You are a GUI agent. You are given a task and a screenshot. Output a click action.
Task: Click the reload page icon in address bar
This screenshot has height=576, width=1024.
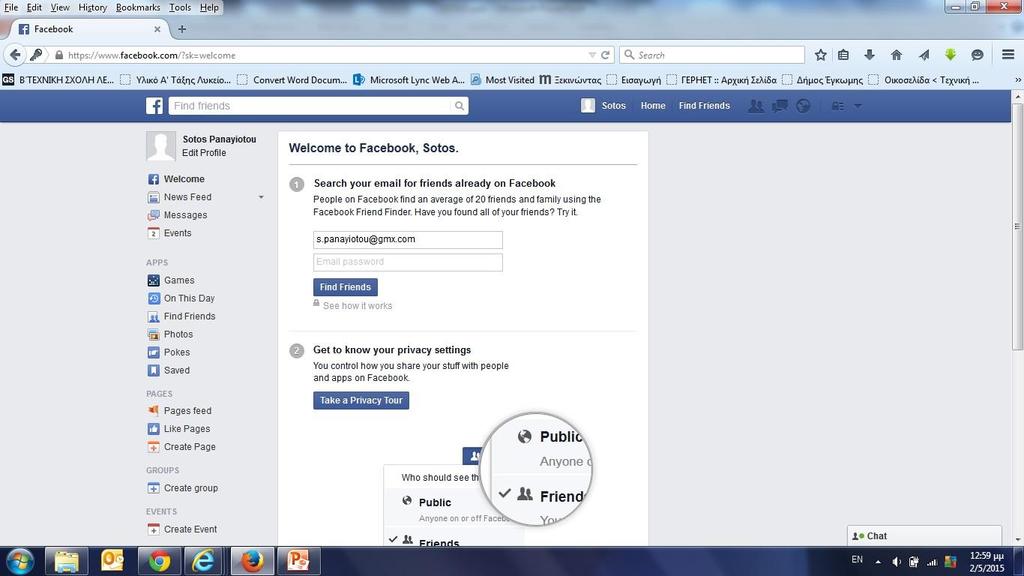(605, 55)
